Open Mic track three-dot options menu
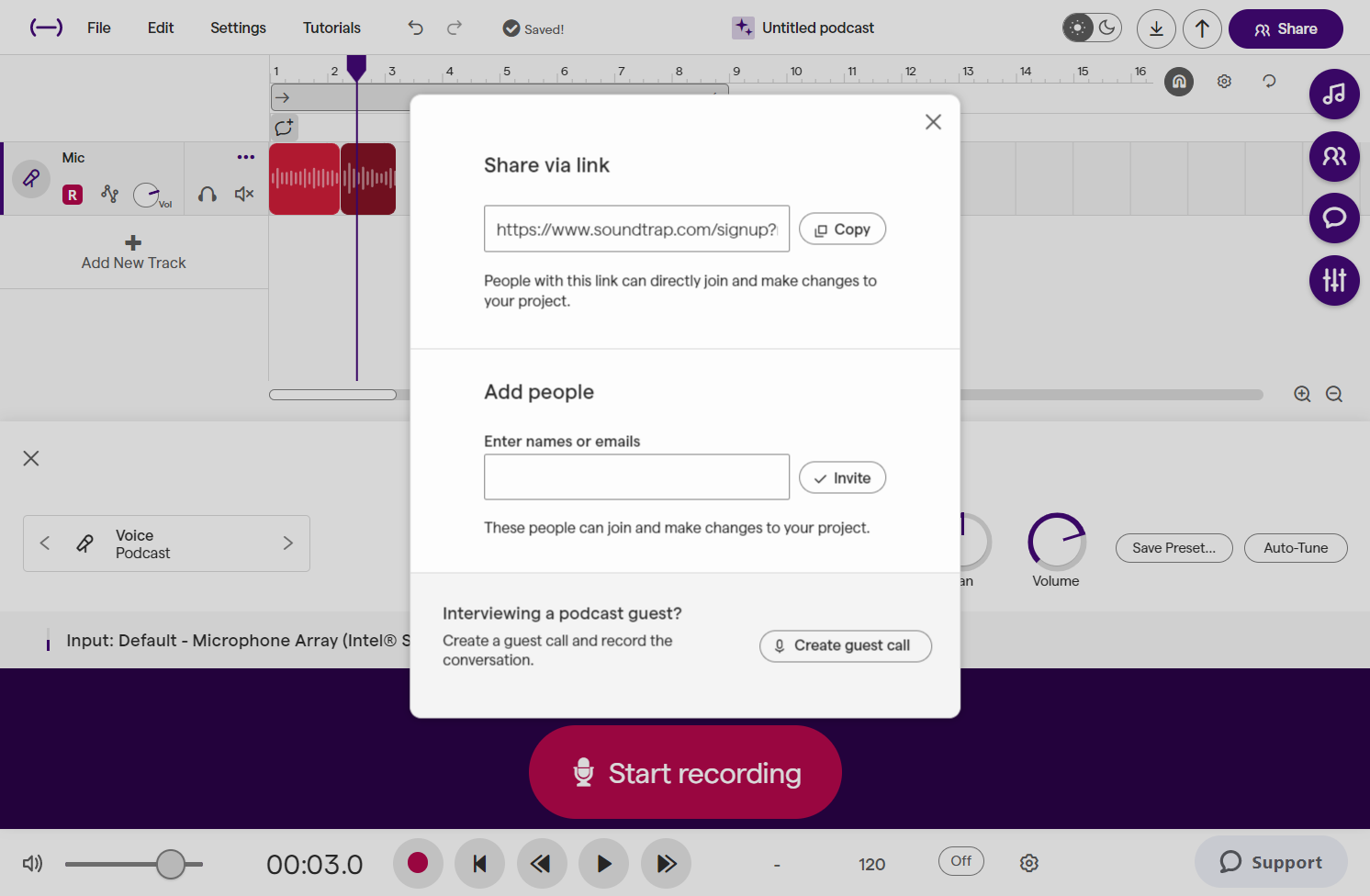Viewport: 1370px width, 896px height. [x=245, y=157]
